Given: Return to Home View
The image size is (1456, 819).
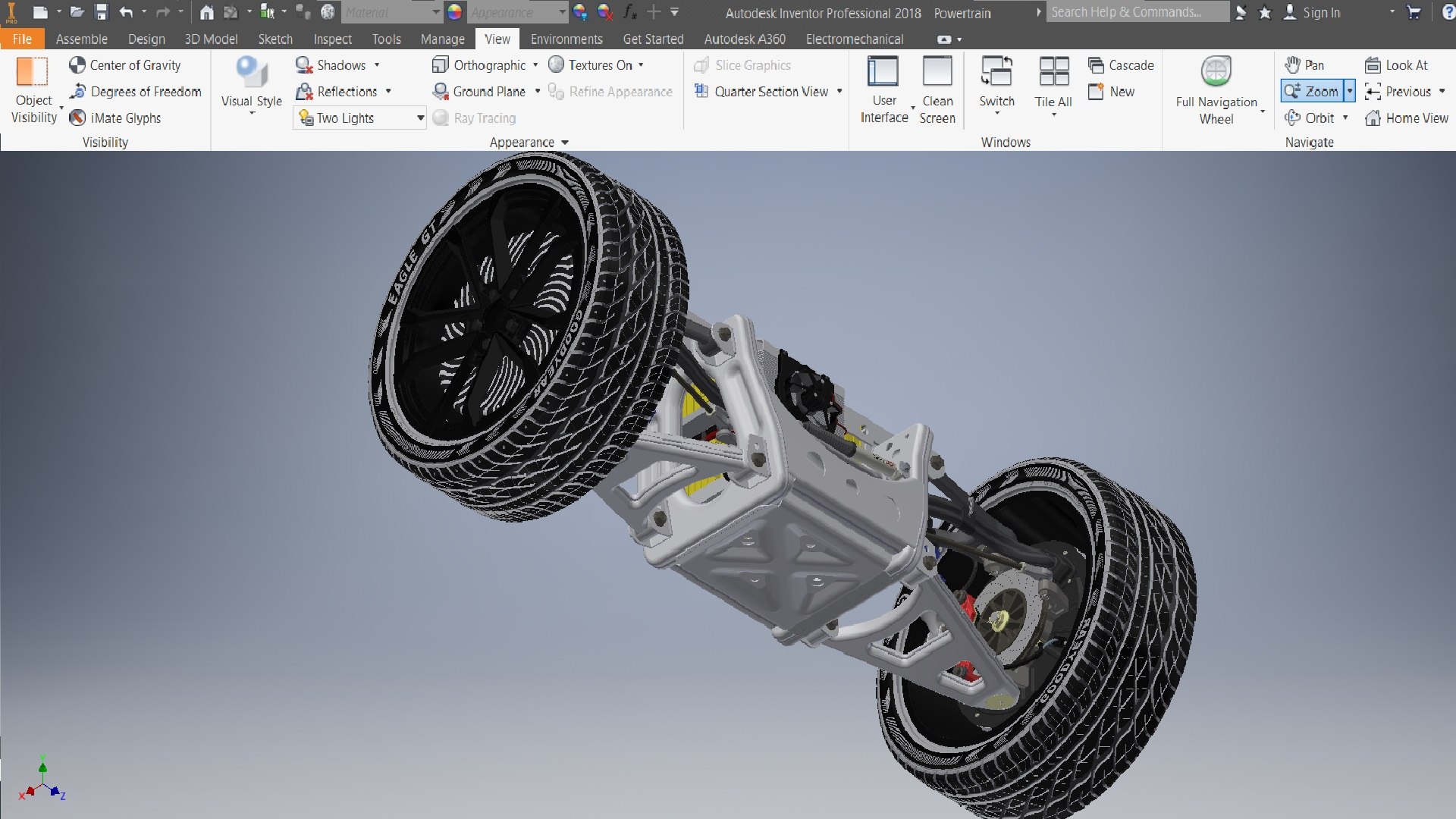Looking at the screenshot, I should [x=1407, y=118].
